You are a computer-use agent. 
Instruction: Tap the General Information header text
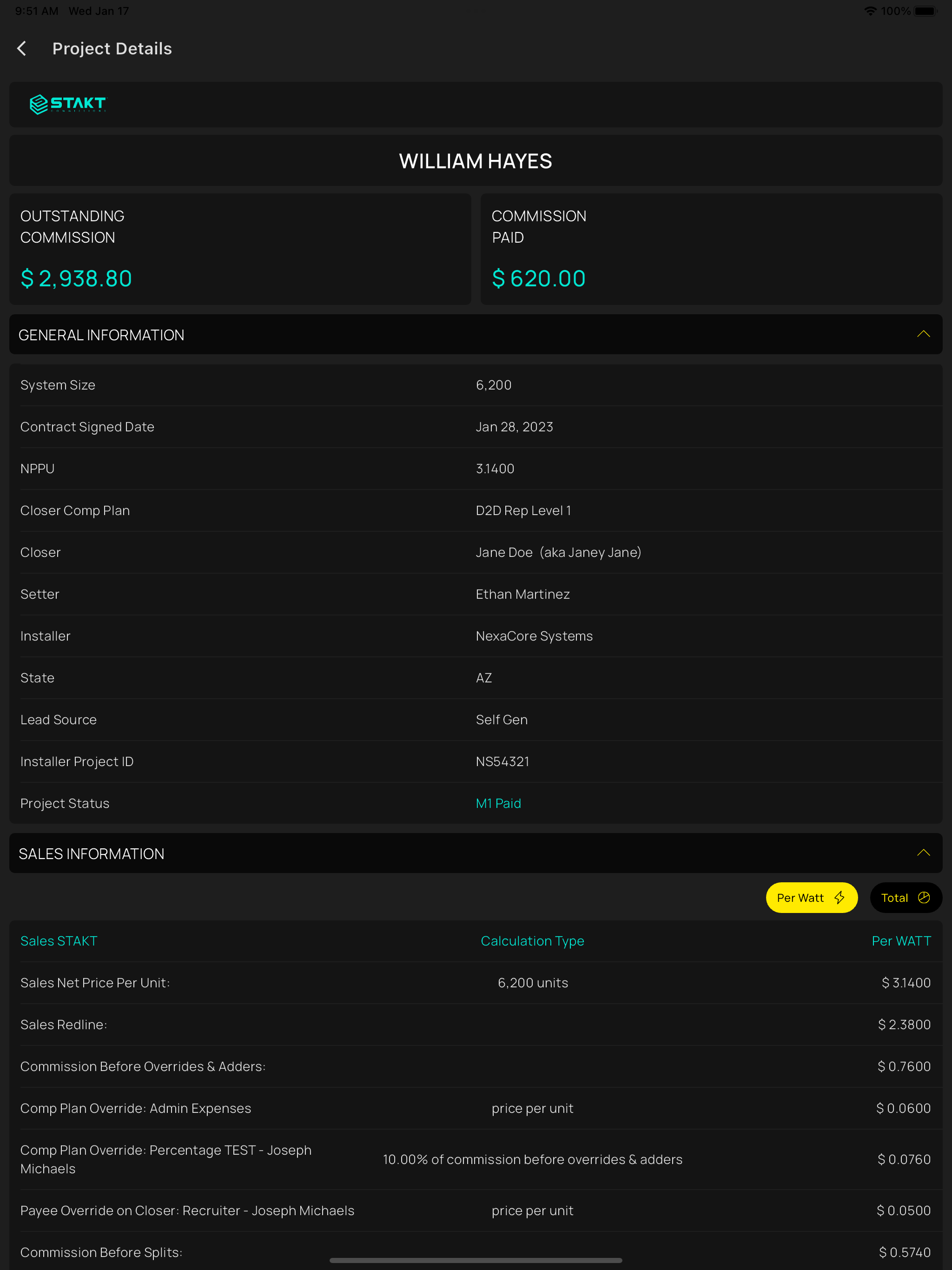(x=101, y=335)
